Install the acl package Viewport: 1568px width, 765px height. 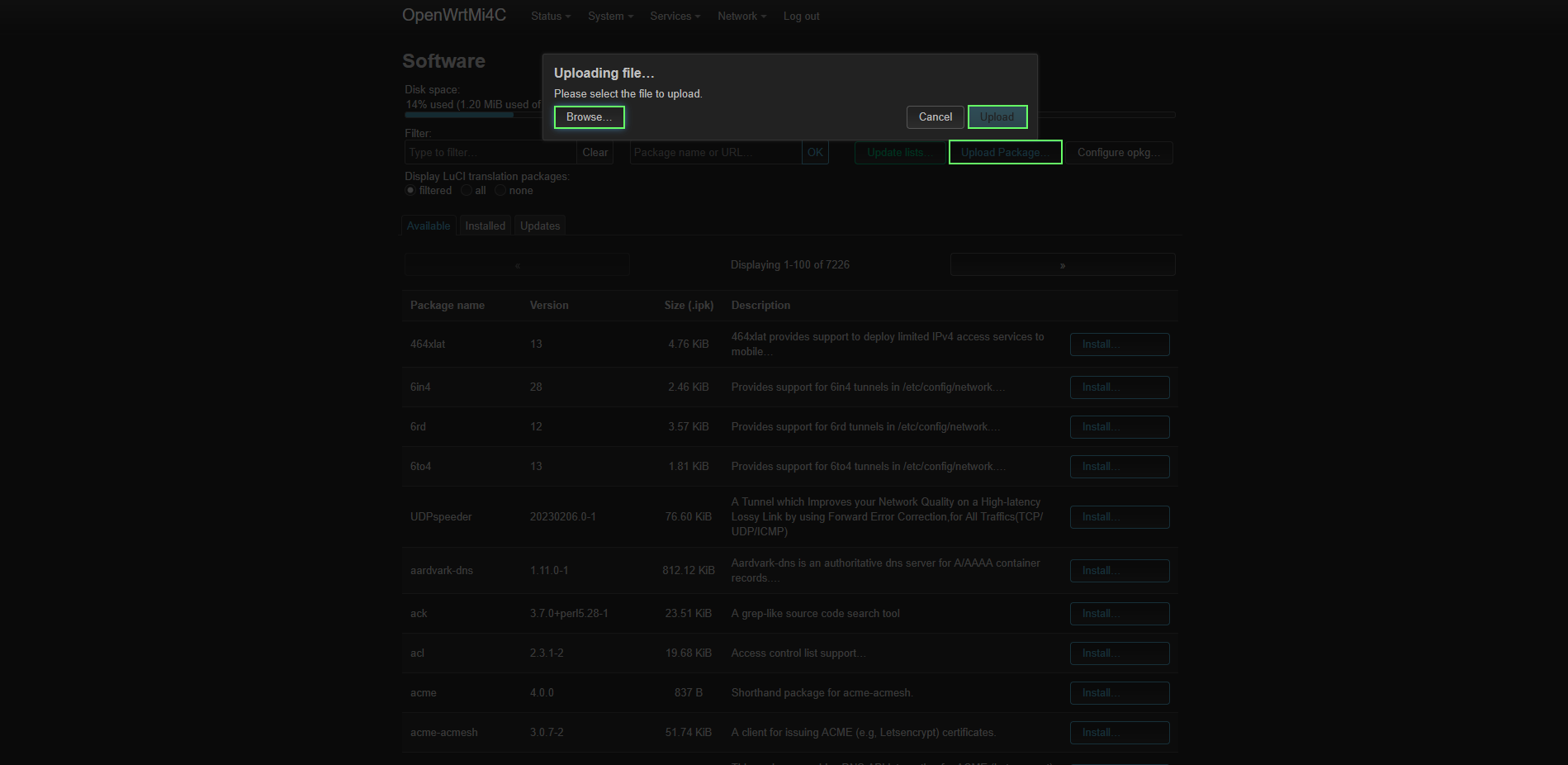coord(1120,653)
